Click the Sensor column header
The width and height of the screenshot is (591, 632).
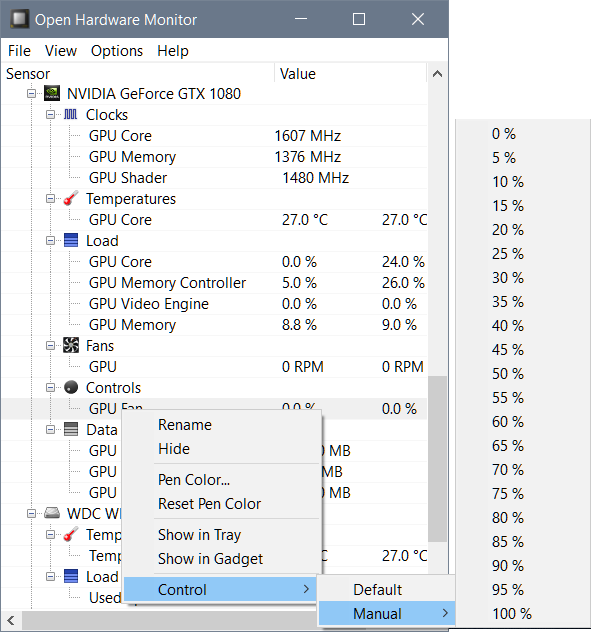pos(138,73)
